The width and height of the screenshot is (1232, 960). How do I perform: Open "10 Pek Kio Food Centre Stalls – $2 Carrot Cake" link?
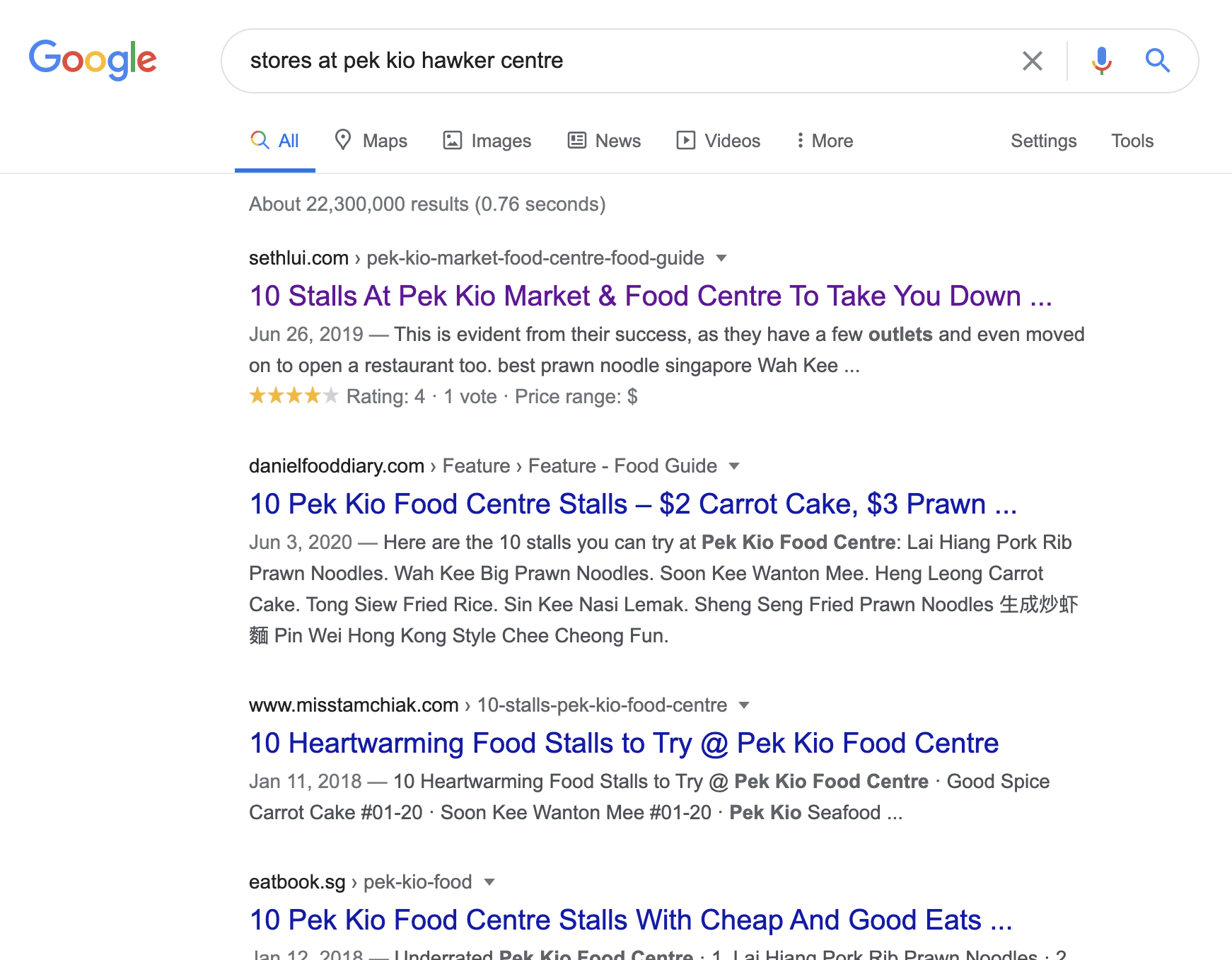[x=632, y=504]
